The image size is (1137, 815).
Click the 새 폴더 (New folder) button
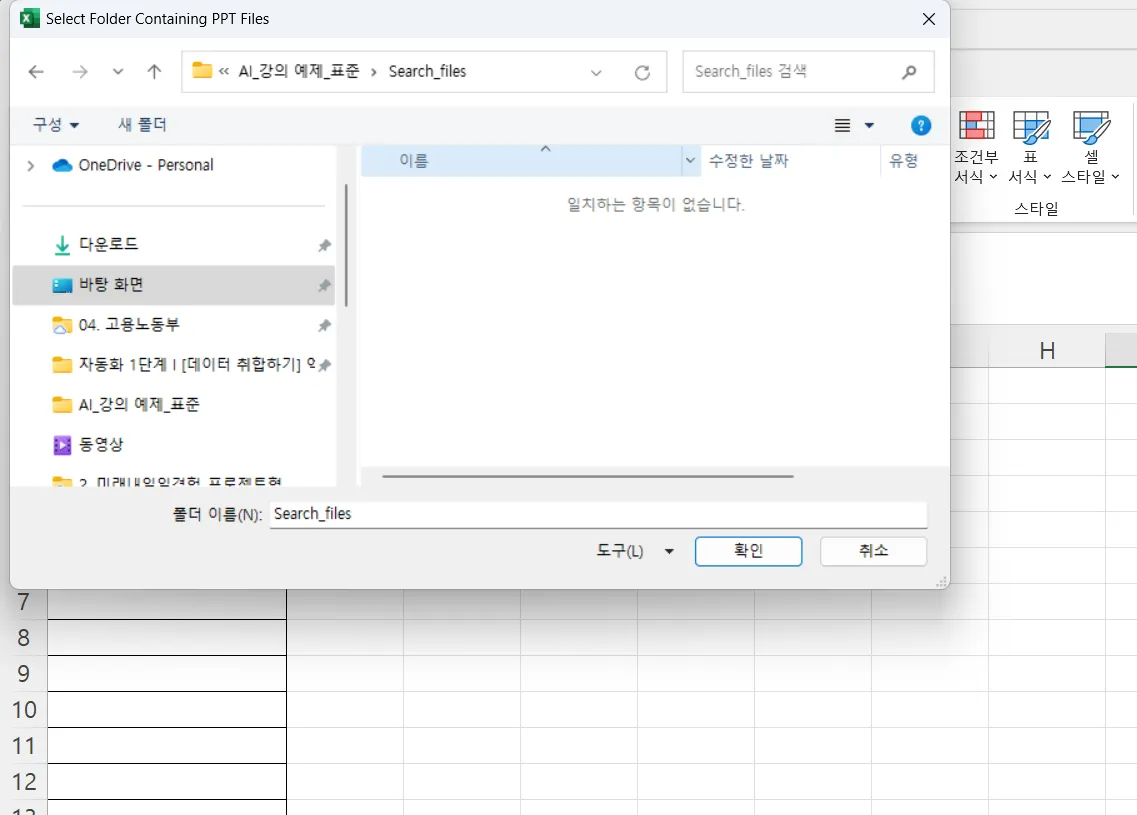(x=142, y=125)
